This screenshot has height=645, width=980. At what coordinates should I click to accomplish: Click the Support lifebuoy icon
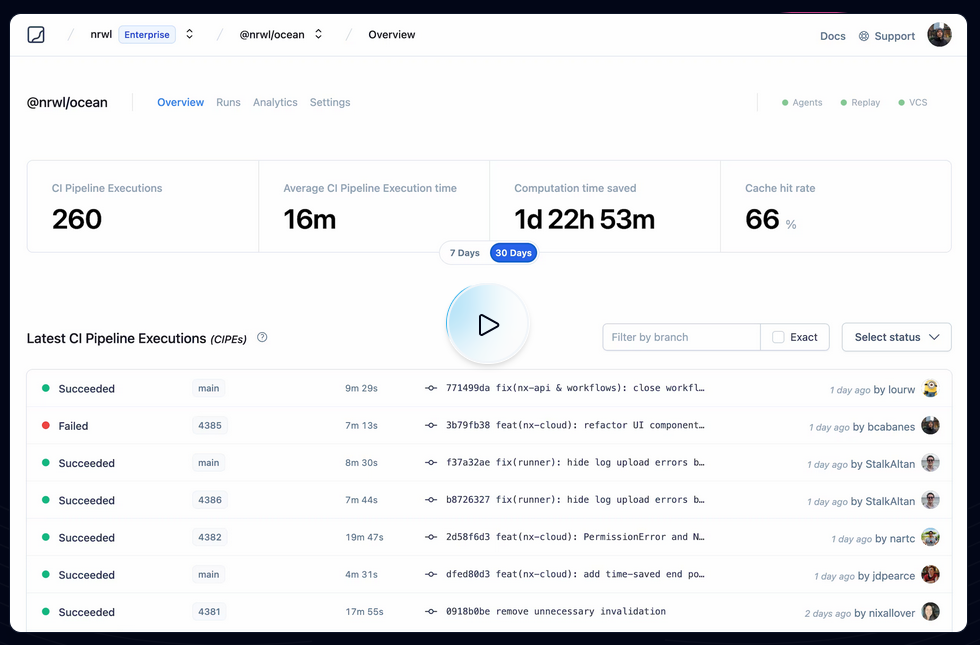pos(864,36)
